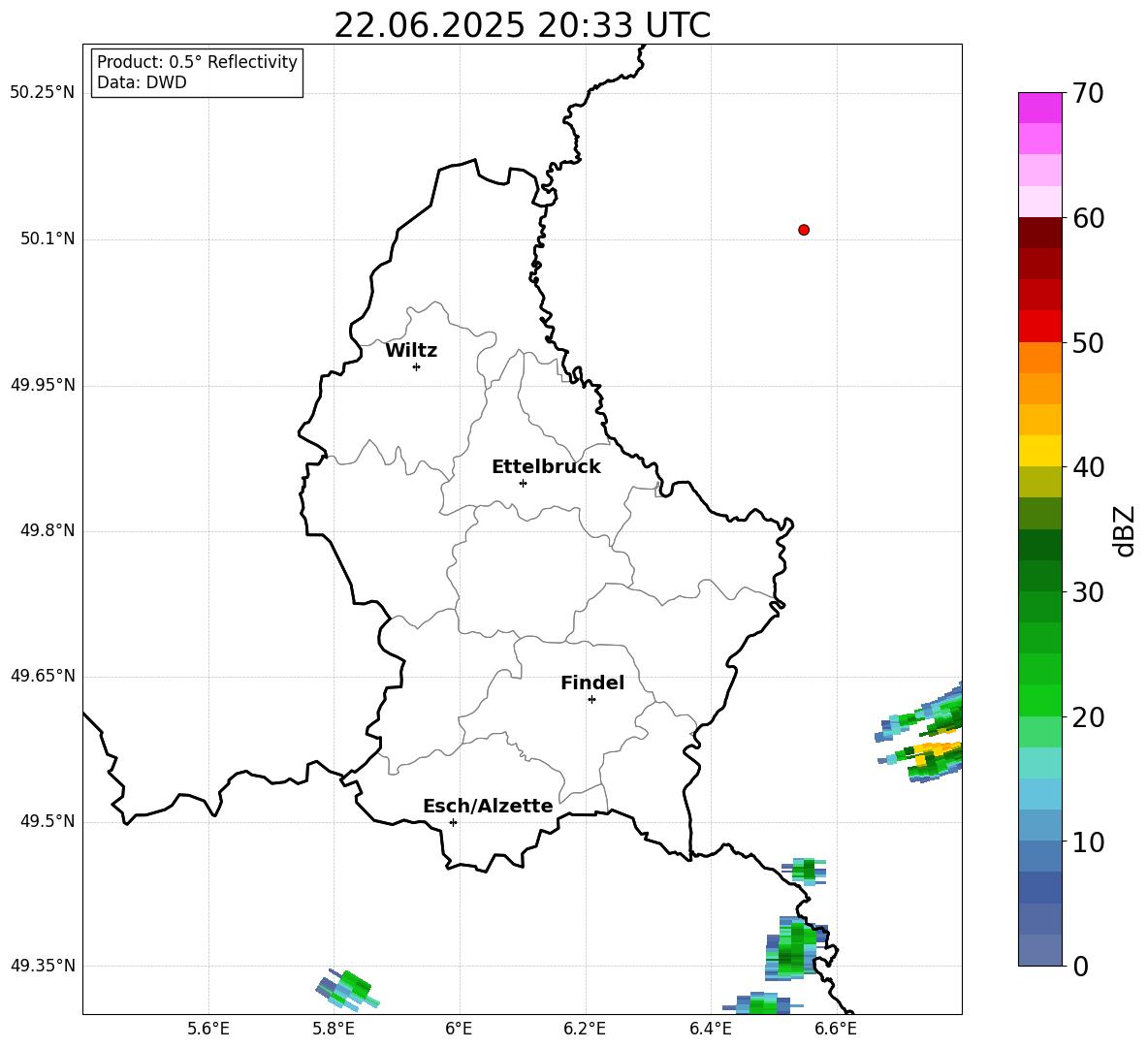Click the bright red colorbar segment above 50
Image resolution: width=1148 pixels, height=1048 pixels.
pyautogui.click(x=1039, y=327)
